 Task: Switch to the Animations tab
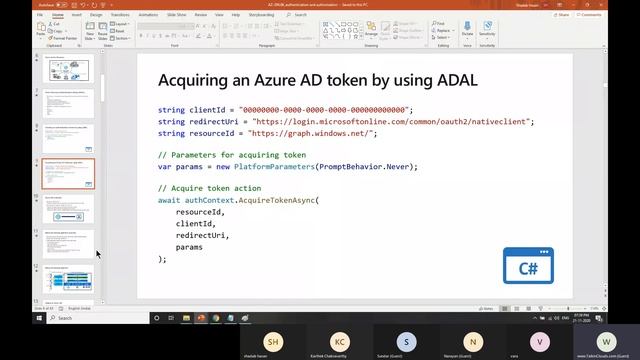(148, 15)
